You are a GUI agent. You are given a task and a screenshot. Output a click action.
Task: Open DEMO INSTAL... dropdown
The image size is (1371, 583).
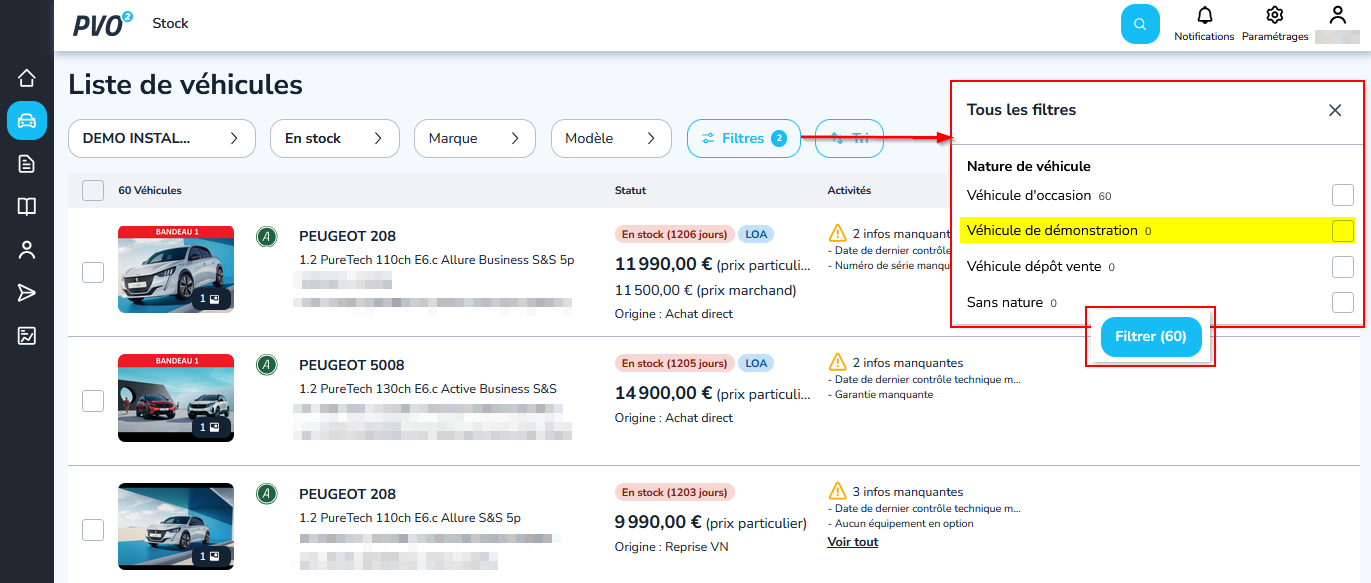coord(162,138)
